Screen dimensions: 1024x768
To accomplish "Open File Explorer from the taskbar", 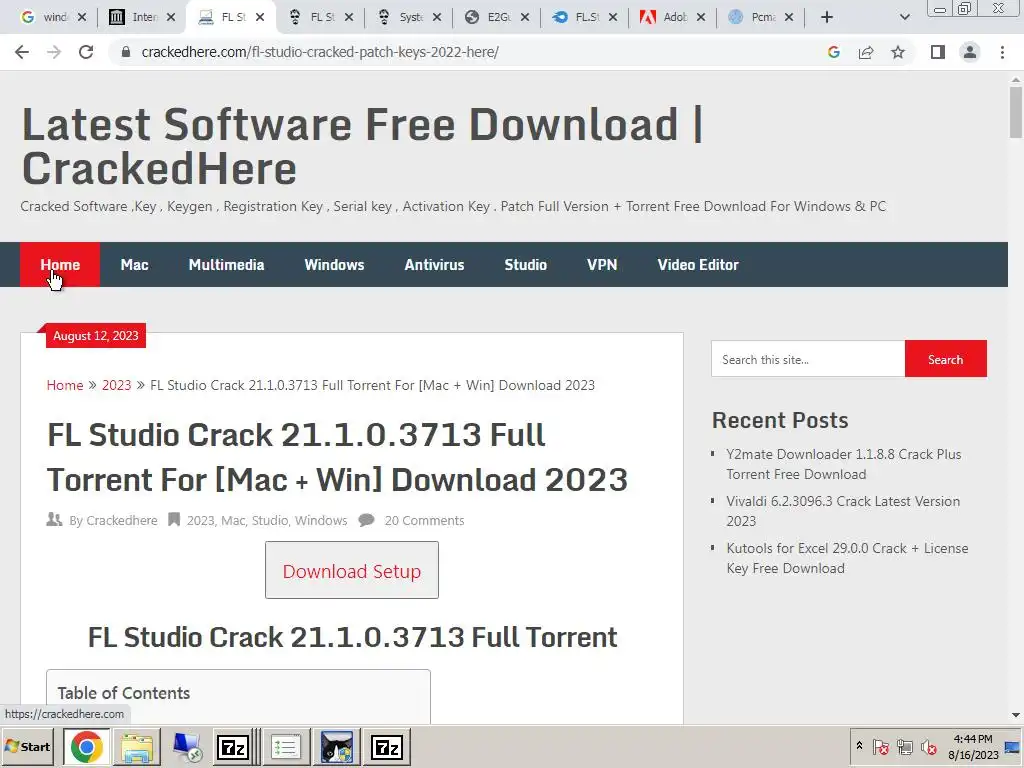I will [x=137, y=747].
